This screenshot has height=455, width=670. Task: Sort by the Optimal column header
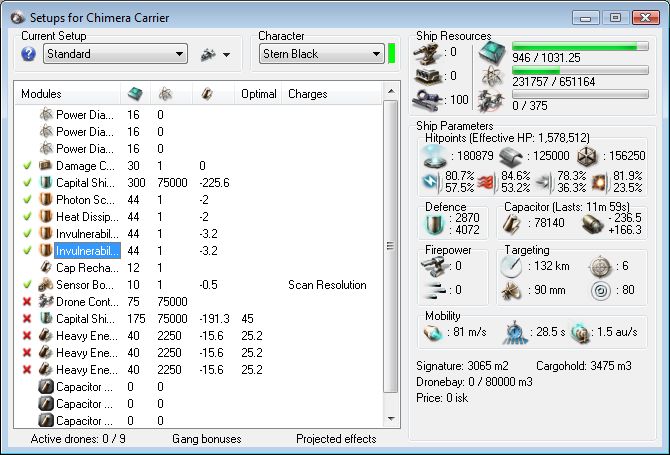pyautogui.click(x=259, y=94)
